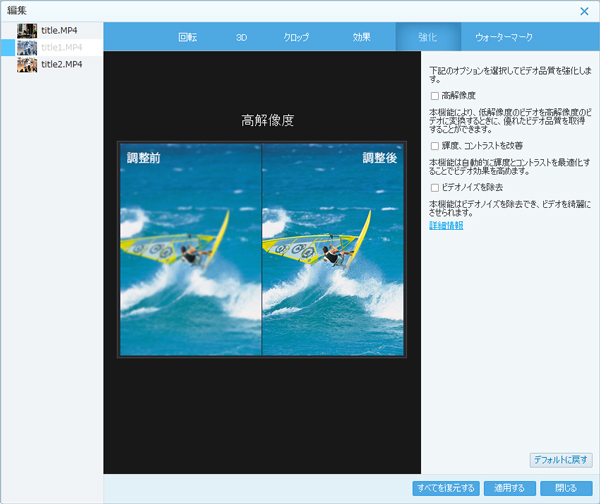This screenshot has height=504, width=600.
Task: Enable the 高解像度 checkbox
Action: pos(435,96)
